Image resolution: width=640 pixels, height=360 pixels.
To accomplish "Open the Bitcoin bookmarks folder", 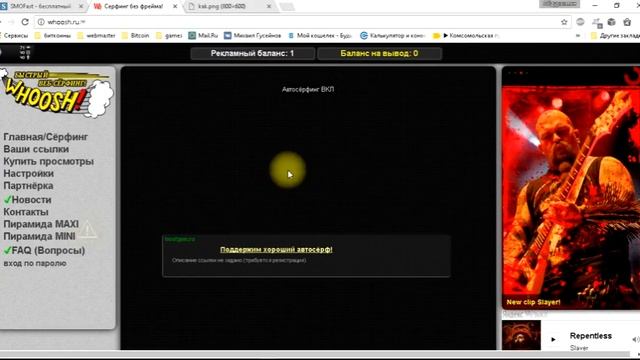I will [x=136, y=36].
